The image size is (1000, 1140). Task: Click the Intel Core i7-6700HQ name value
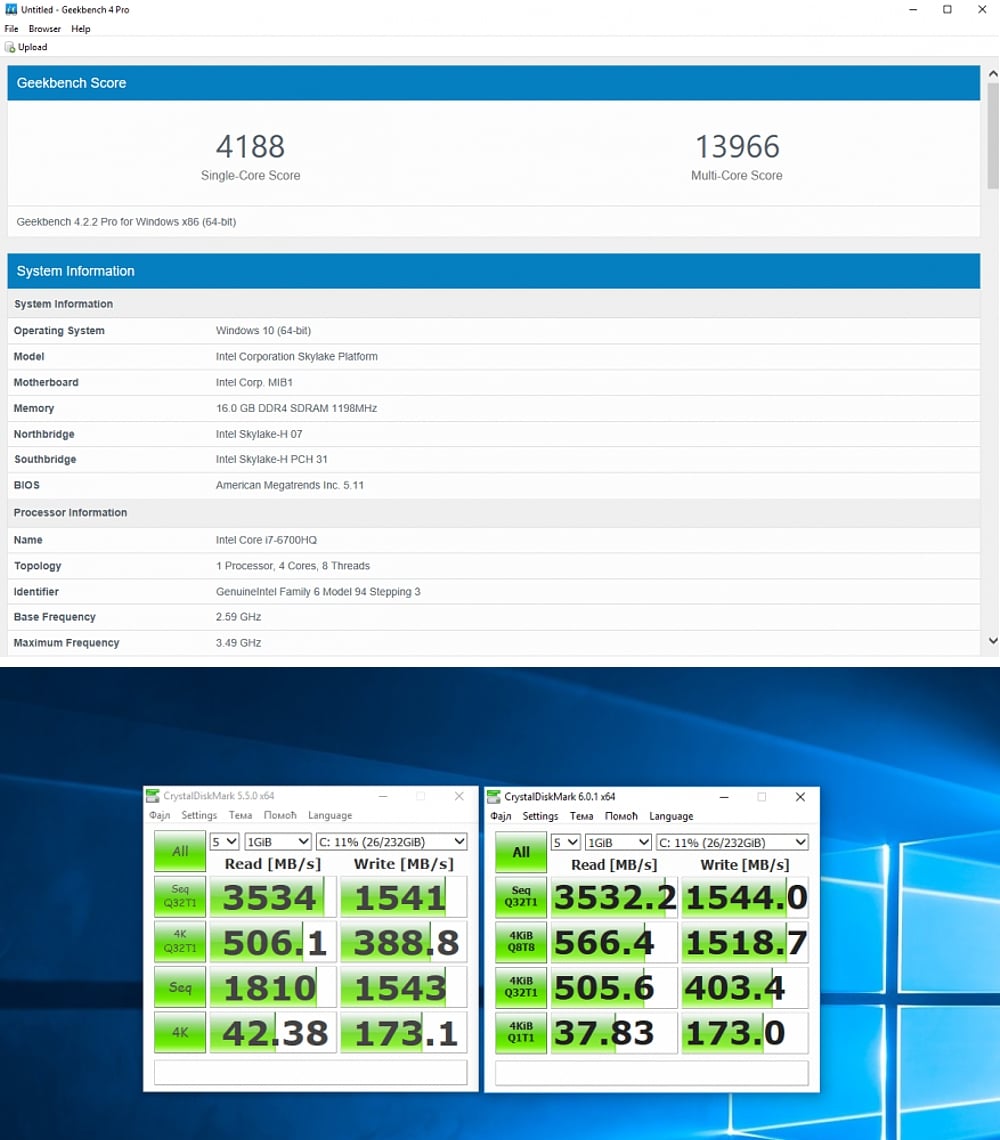pyautogui.click(x=266, y=540)
